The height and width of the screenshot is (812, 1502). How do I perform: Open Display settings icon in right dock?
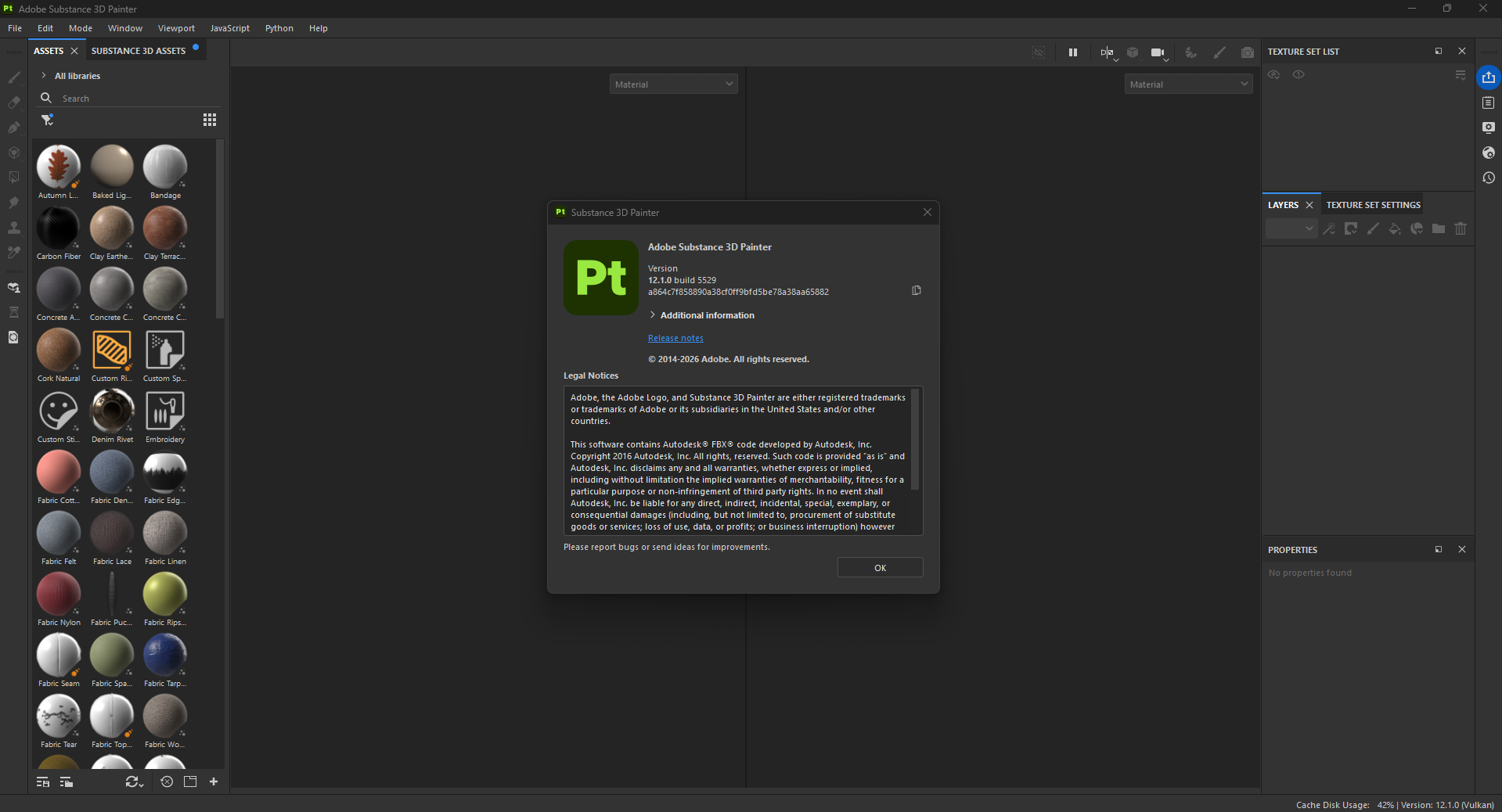1489,128
